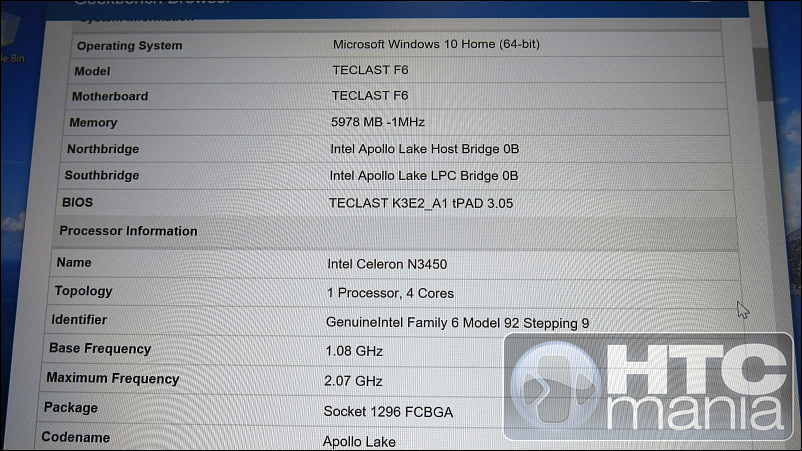Click the 'Motherboard' row label
The width and height of the screenshot is (802, 451).
110,96
